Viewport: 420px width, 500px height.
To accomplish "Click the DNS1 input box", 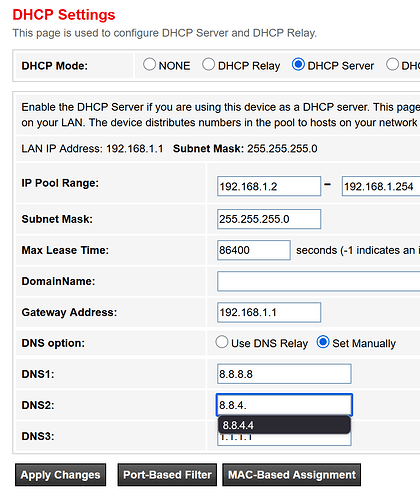I will [x=284, y=374].
